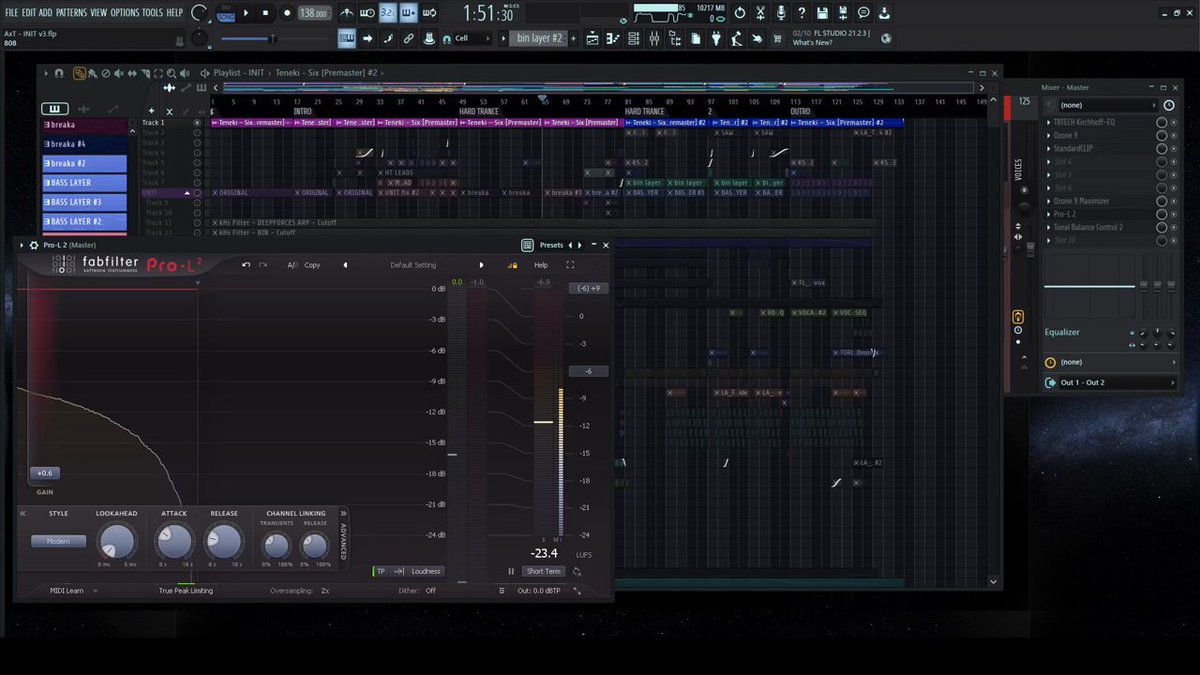Click the pause meter icon beside Short Term
1200x675 pixels.
click(511, 571)
